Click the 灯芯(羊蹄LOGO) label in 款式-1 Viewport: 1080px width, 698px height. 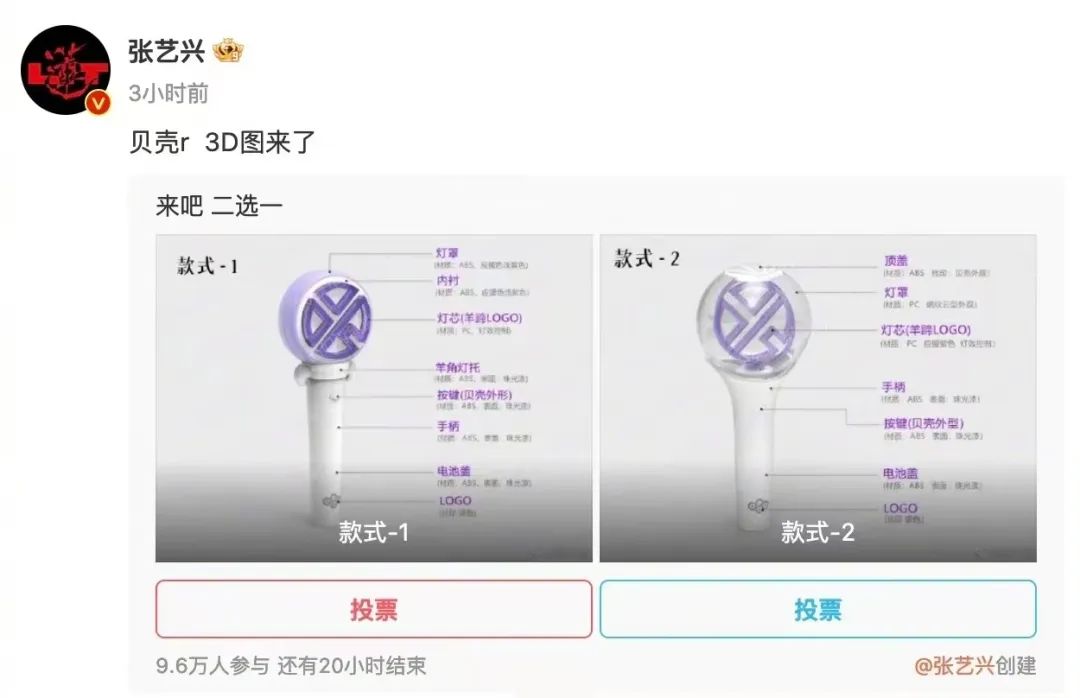click(x=479, y=318)
